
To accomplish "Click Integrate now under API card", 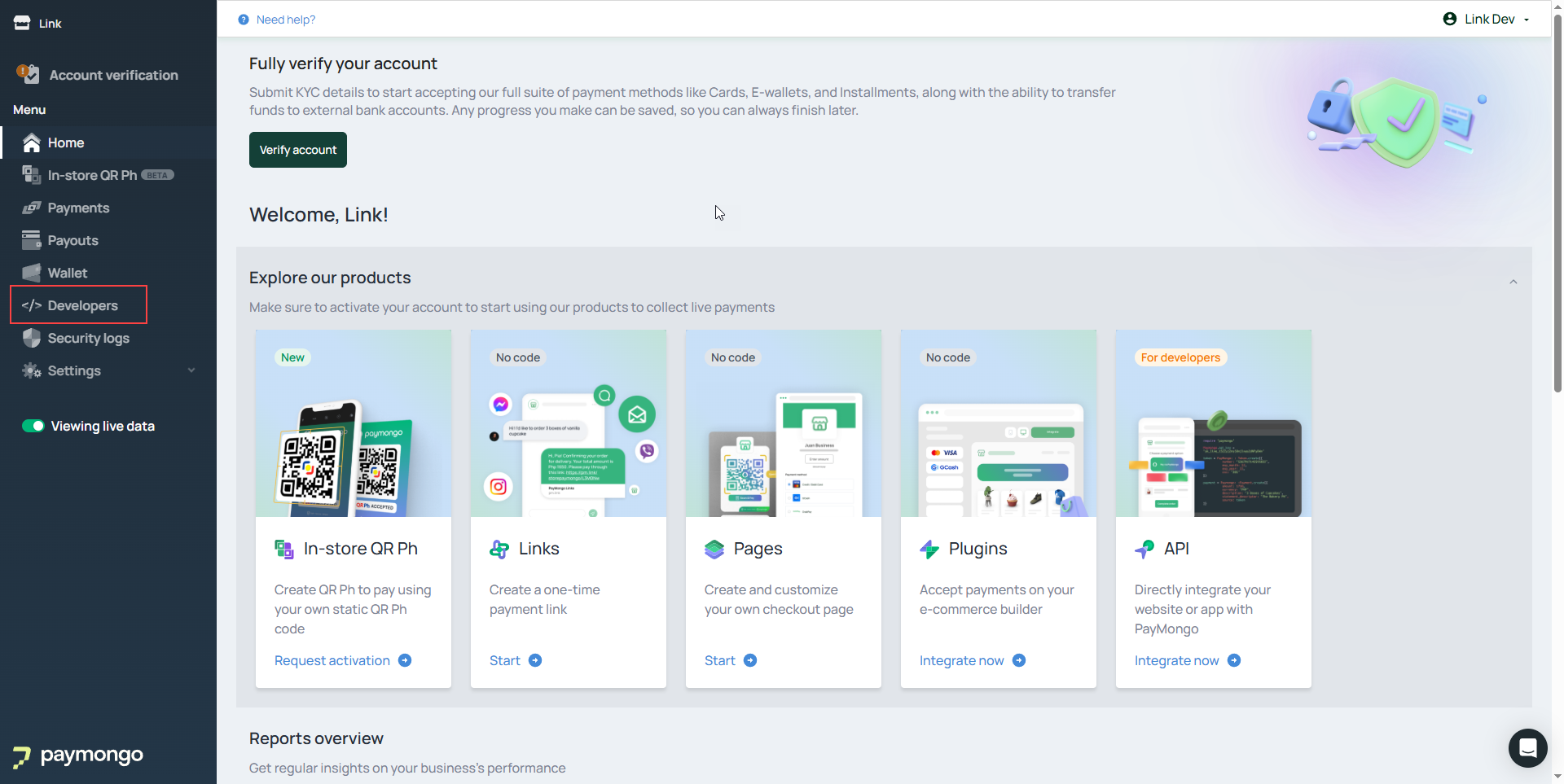I will 1176,660.
